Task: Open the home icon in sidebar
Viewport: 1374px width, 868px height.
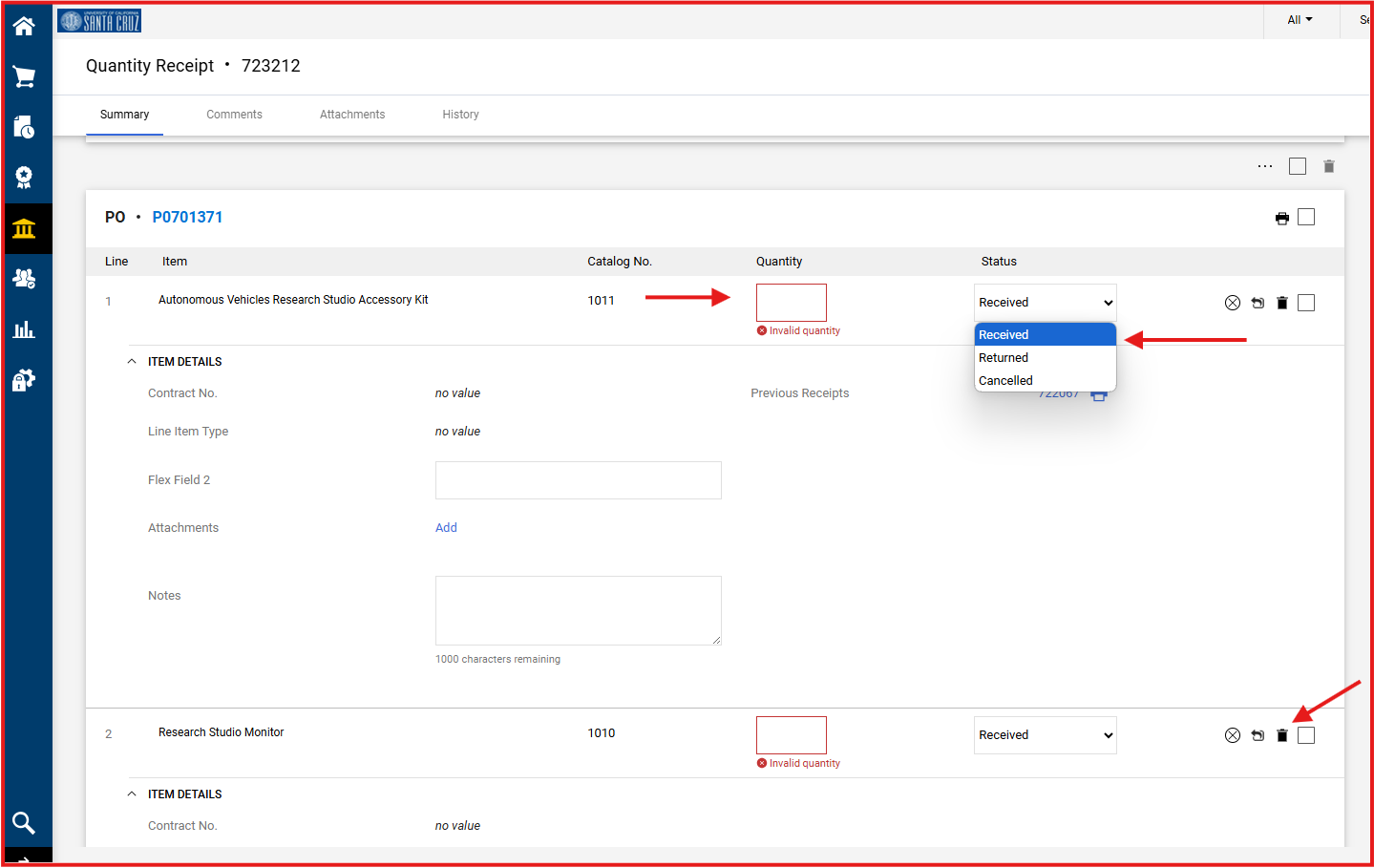Action: tap(24, 26)
